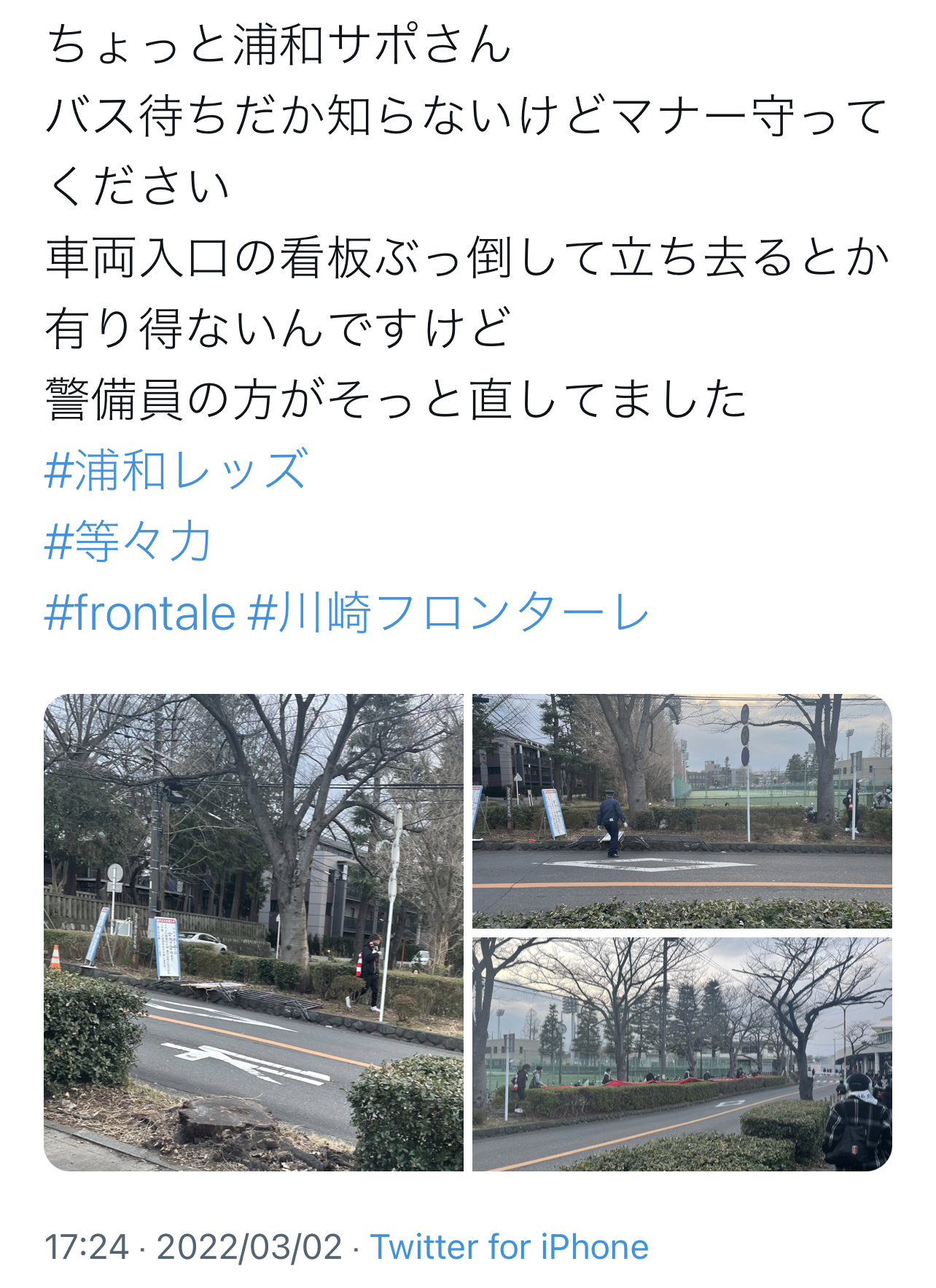This screenshot has width=936, height=1288.
Task: Tap the #frontale hashtag link
Action: pyautogui.click(x=140, y=613)
